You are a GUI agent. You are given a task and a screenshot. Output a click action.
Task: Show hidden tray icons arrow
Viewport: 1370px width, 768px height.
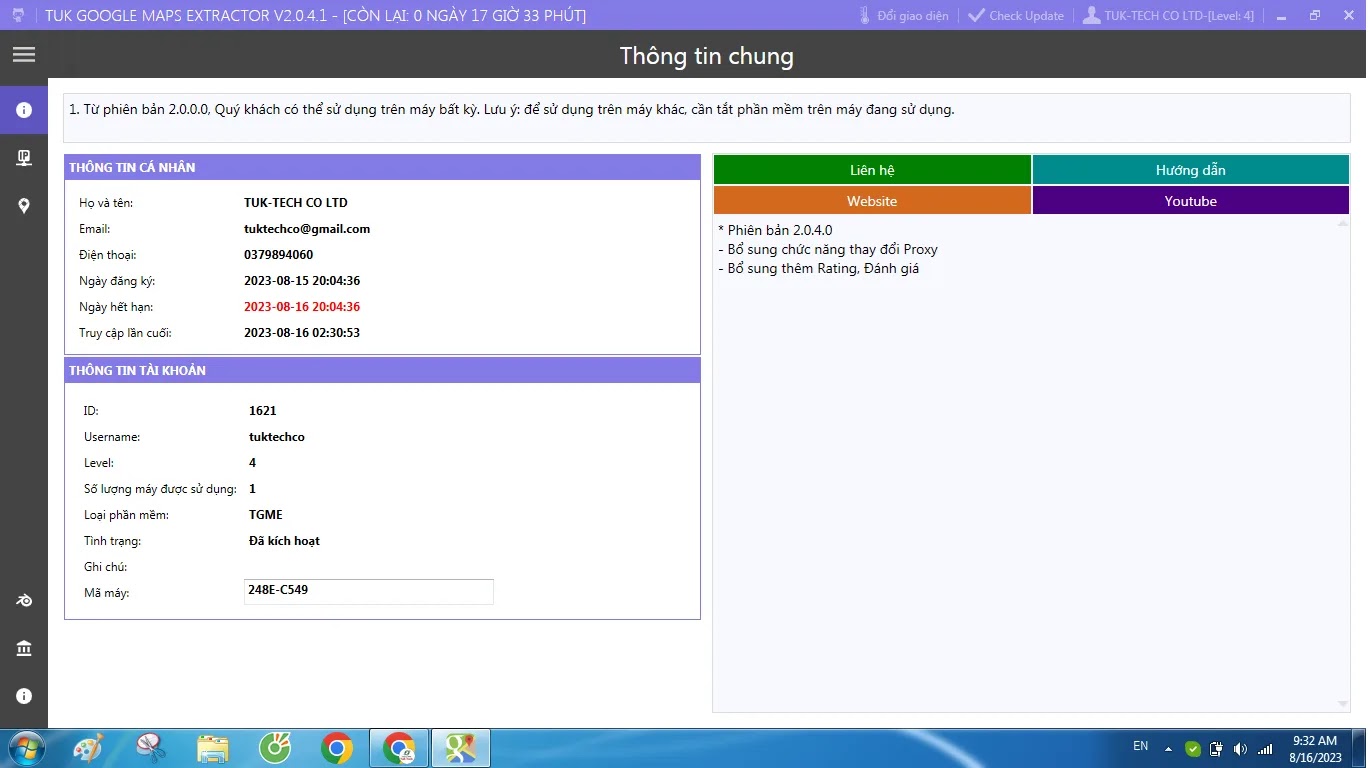(x=1166, y=748)
